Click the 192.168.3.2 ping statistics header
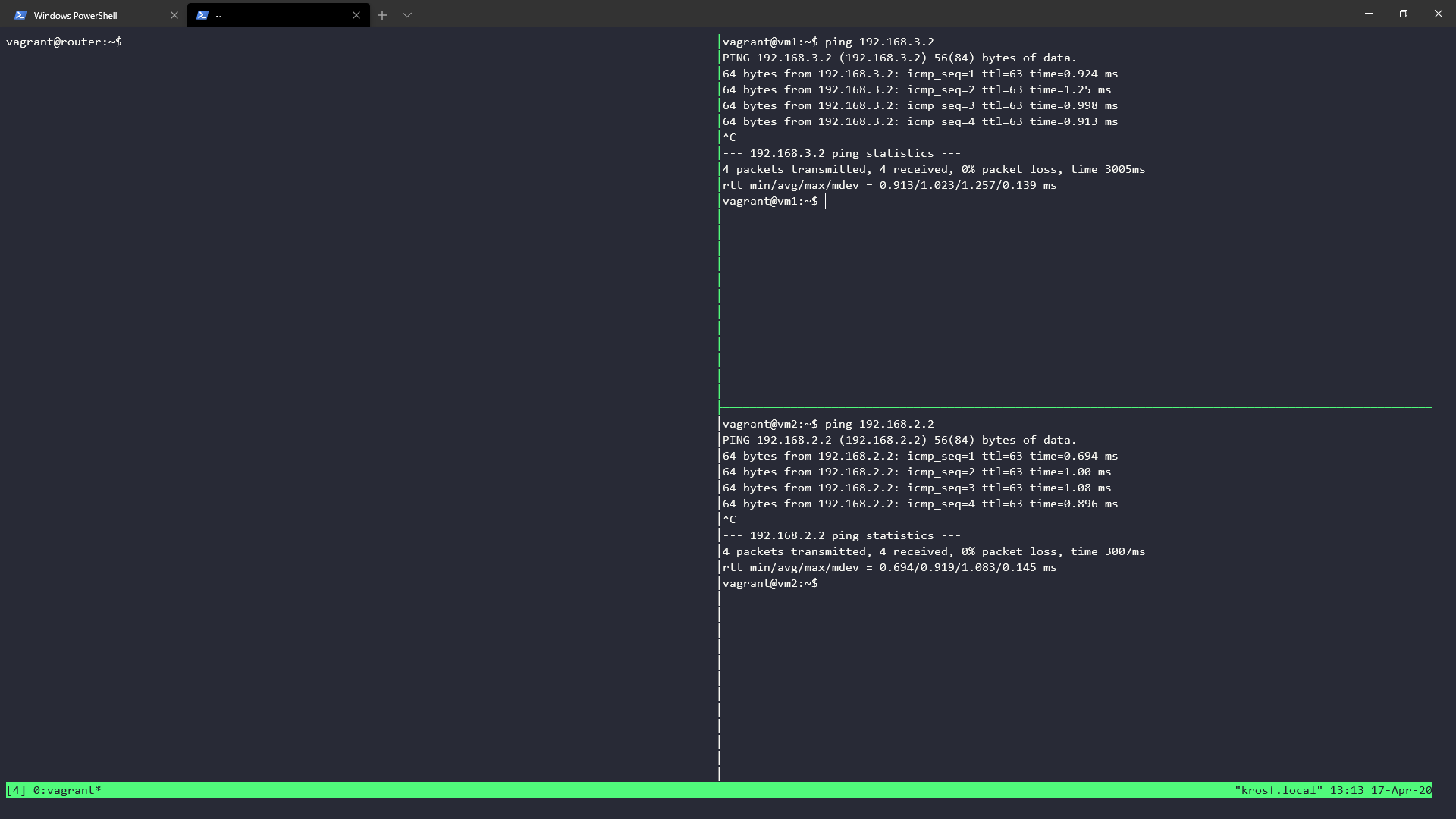Screen dimensions: 1456x819 click(x=842, y=153)
